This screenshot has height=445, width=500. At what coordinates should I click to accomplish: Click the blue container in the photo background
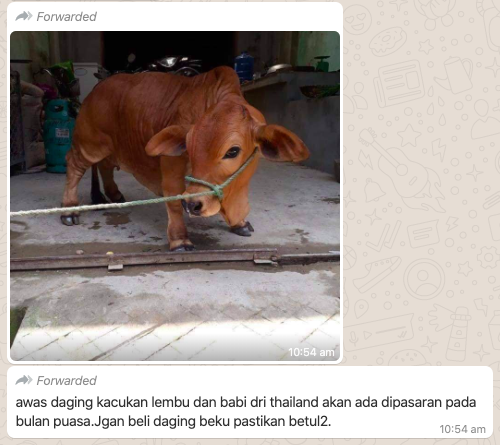pyautogui.click(x=244, y=67)
